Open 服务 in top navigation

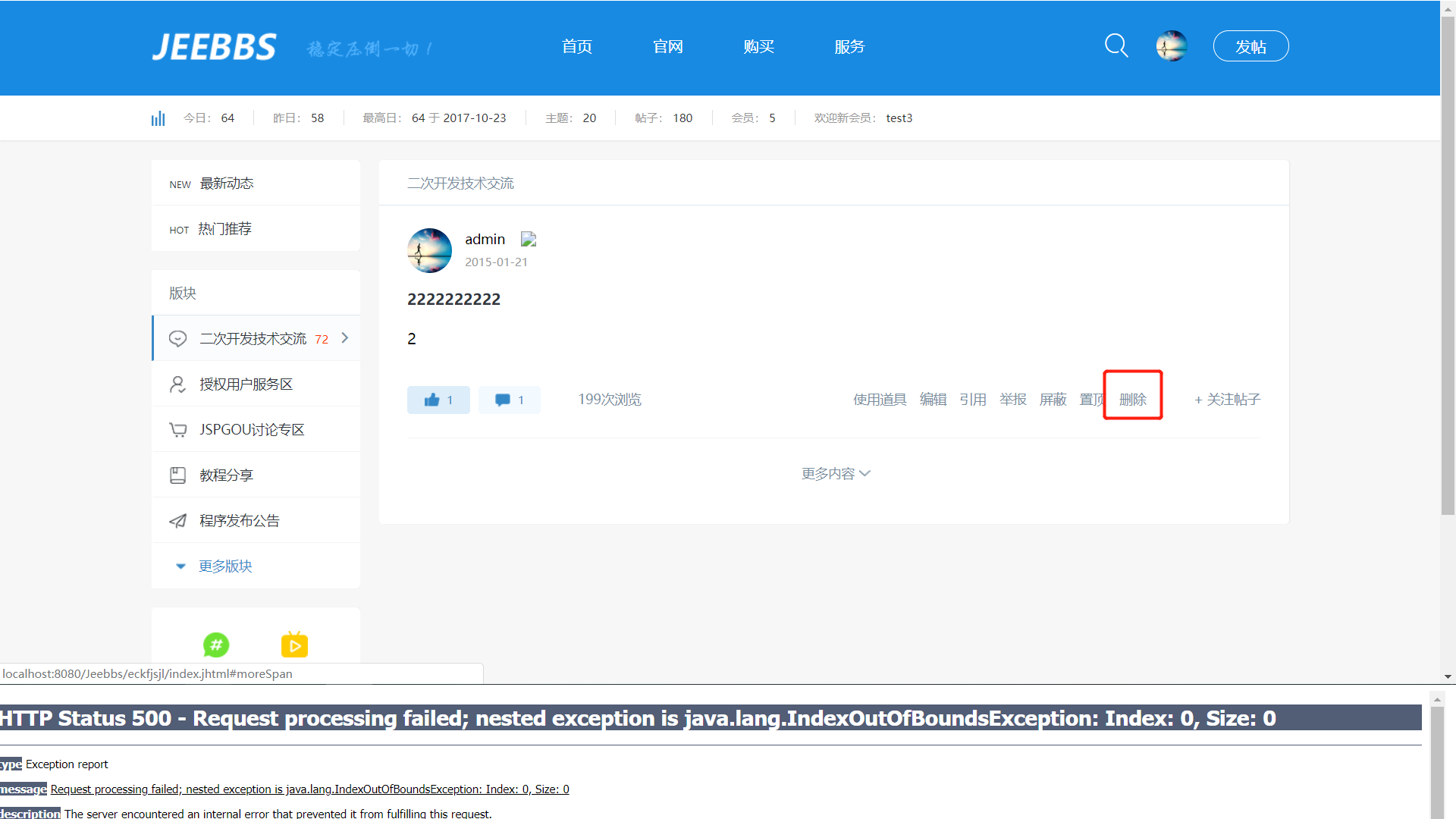[x=849, y=46]
